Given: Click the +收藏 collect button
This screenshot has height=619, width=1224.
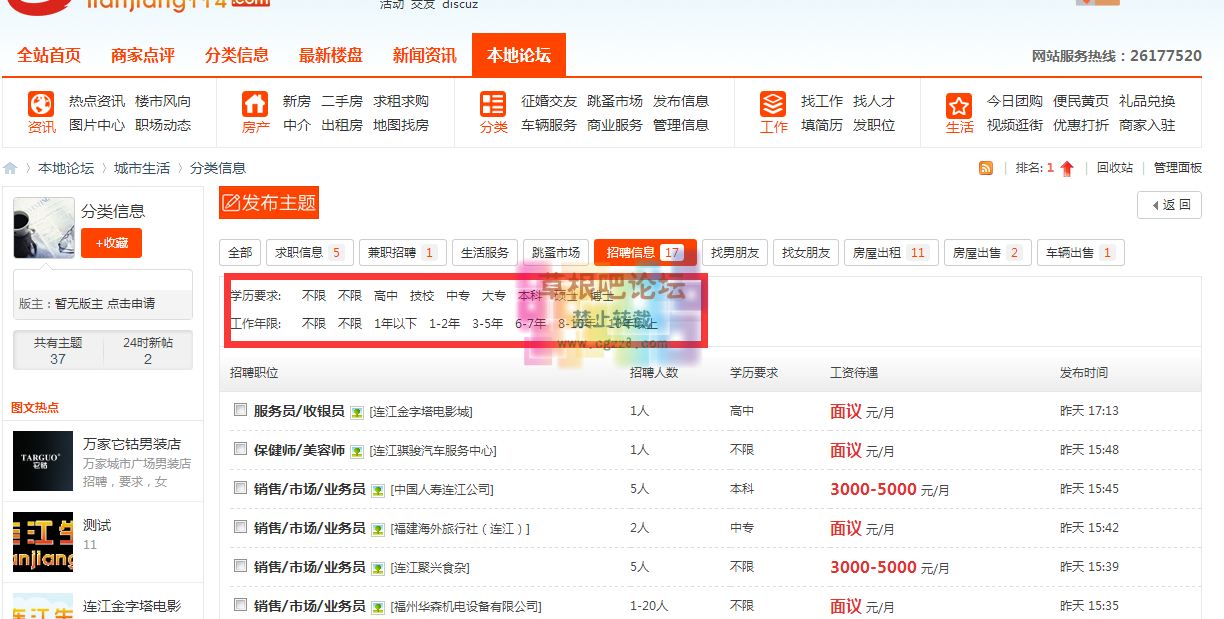Looking at the screenshot, I should (x=111, y=242).
